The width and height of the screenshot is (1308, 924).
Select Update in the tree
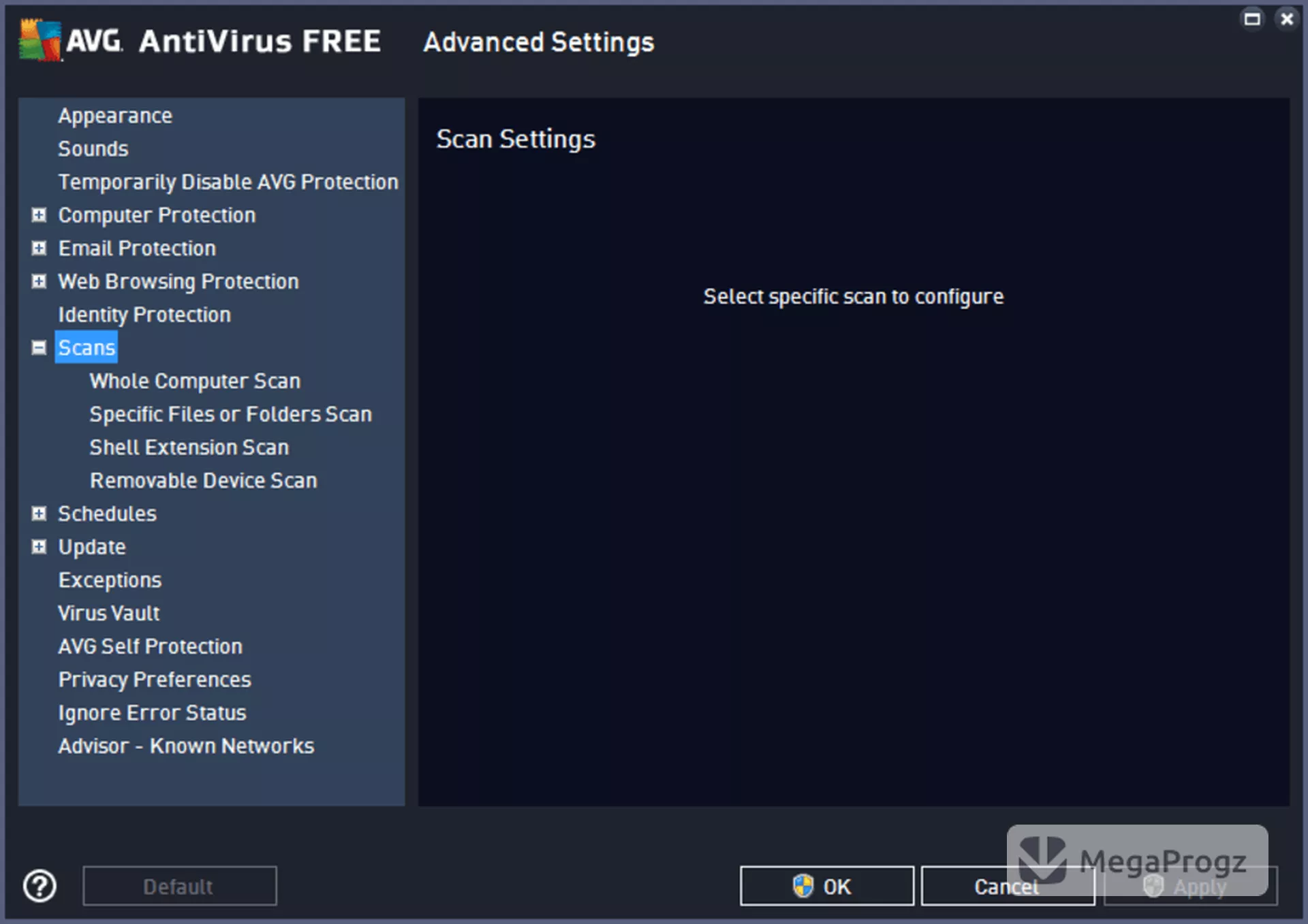coord(92,547)
